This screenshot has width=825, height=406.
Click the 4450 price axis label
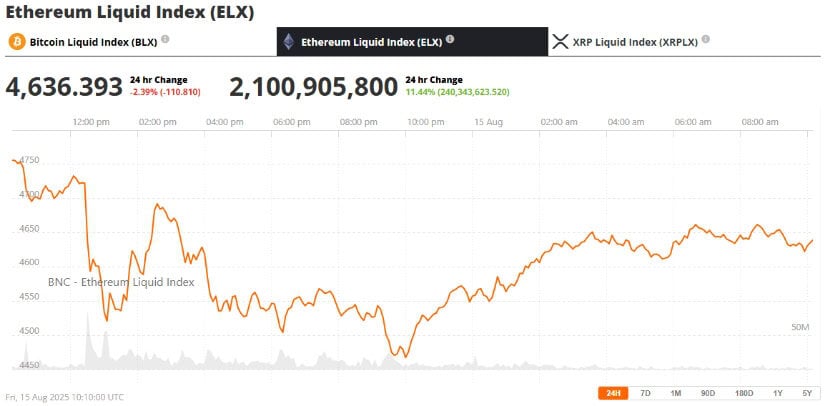pyautogui.click(x=29, y=364)
